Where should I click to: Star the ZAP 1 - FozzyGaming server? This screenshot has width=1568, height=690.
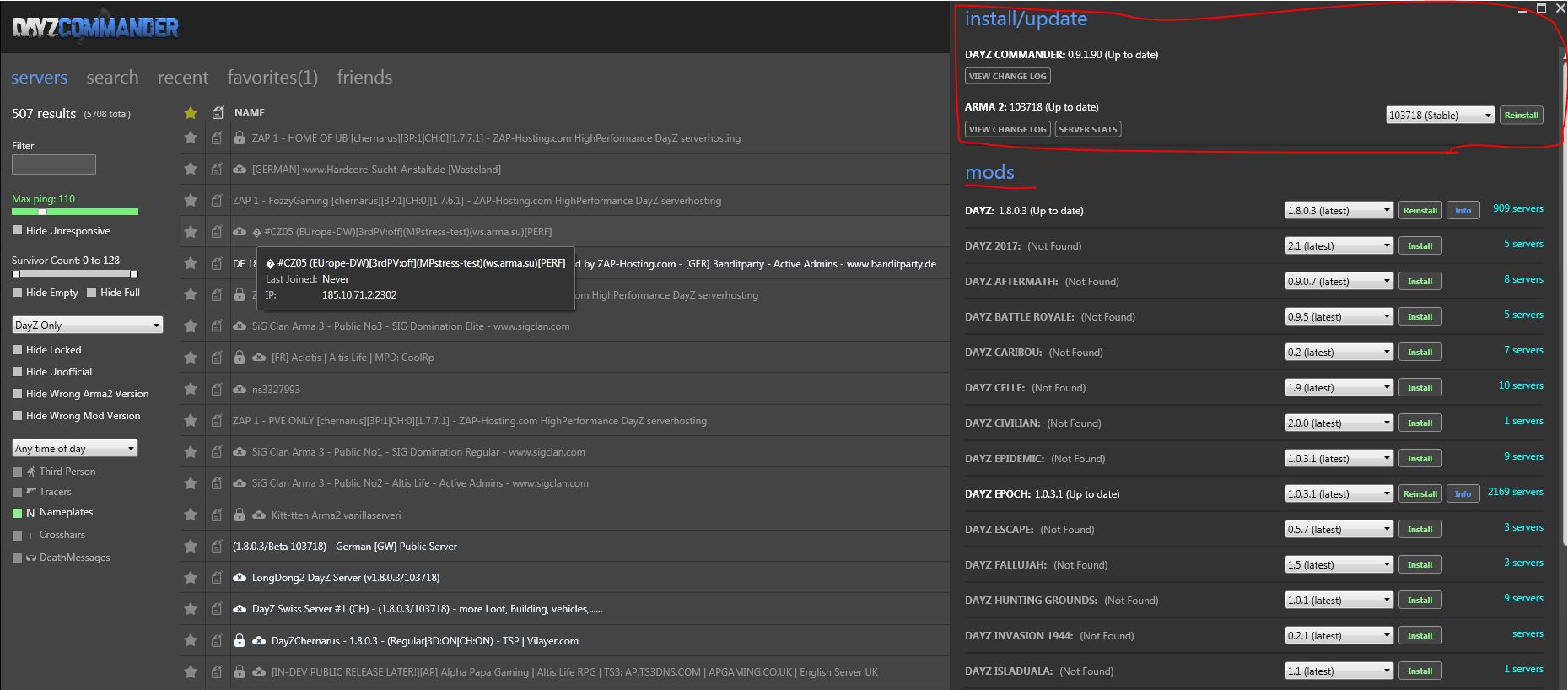191,201
